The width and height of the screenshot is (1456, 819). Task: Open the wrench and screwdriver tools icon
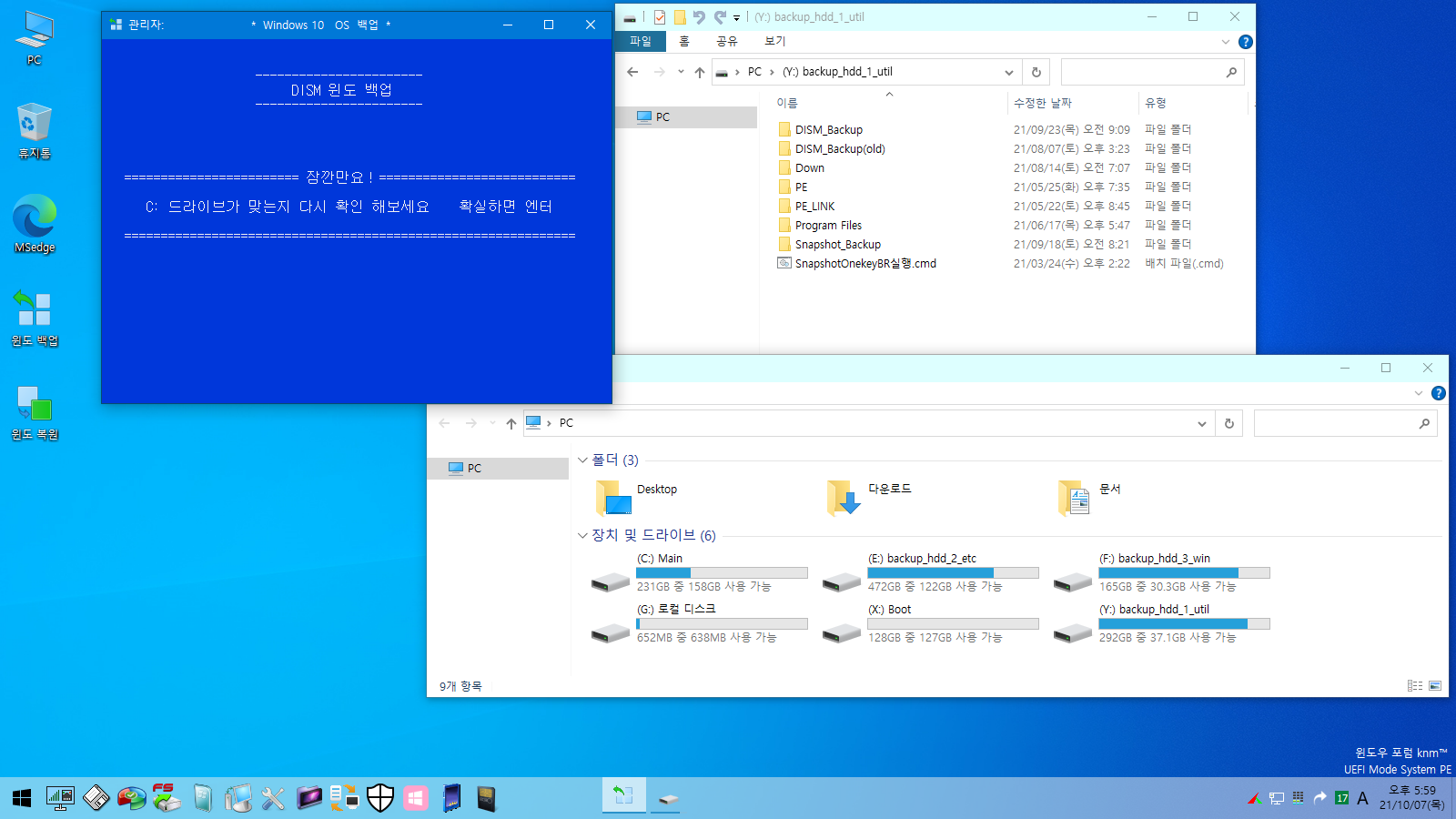coord(273,798)
